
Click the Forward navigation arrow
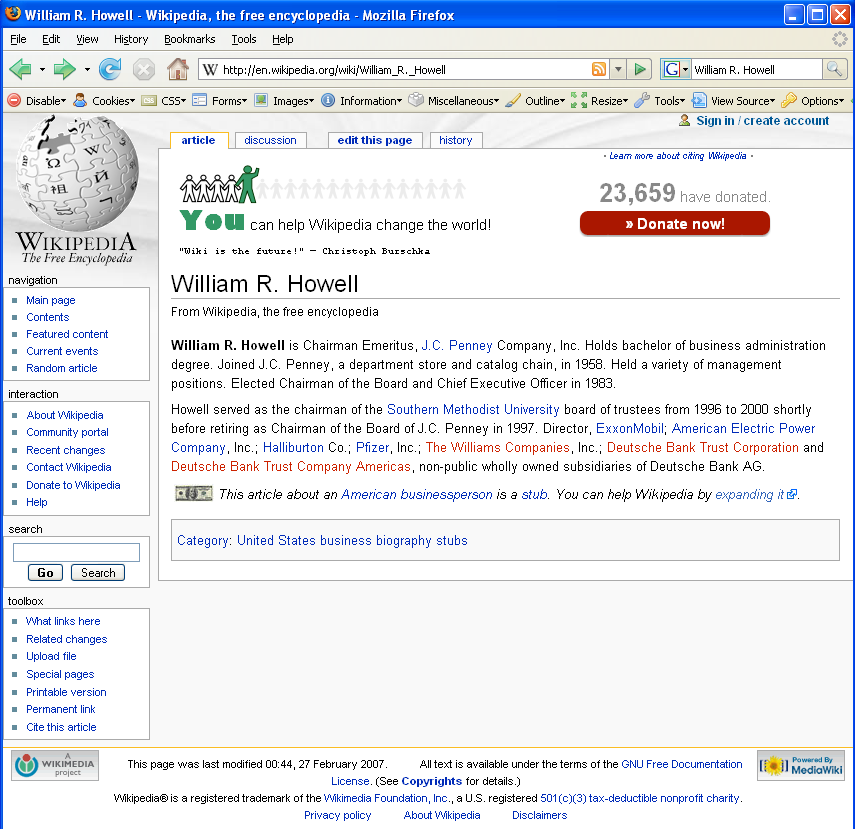(x=64, y=69)
